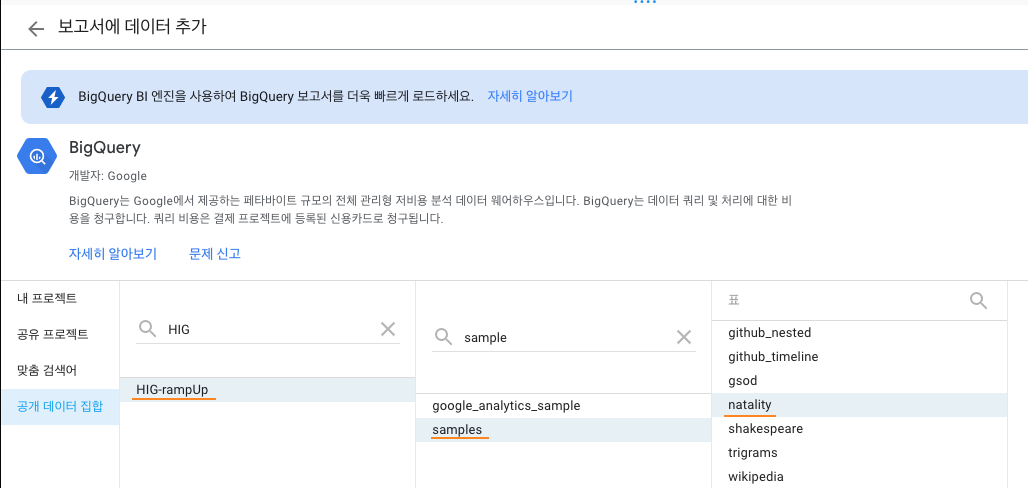Choose the trigrams table
Image resolution: width=1028 pixels, height=488 pixels.
tap(859, 453)
